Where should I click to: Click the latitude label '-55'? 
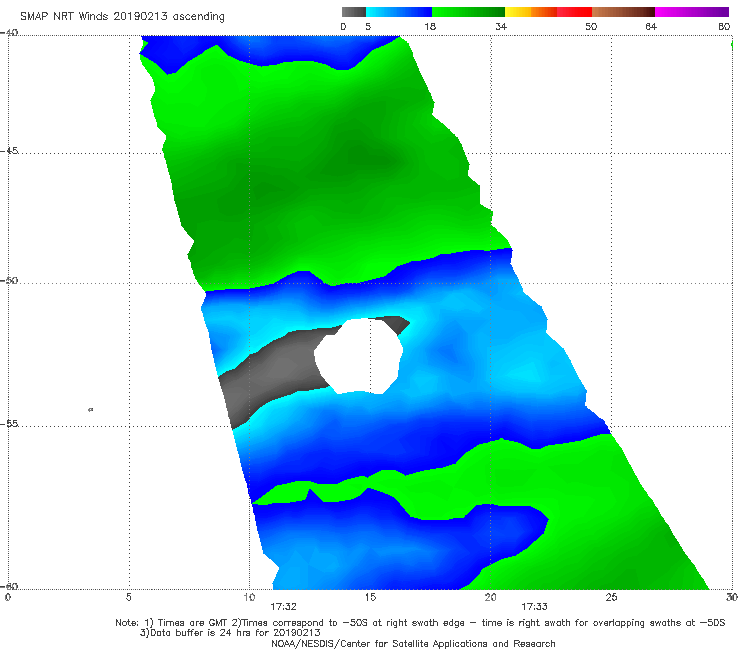click(9, 424)
